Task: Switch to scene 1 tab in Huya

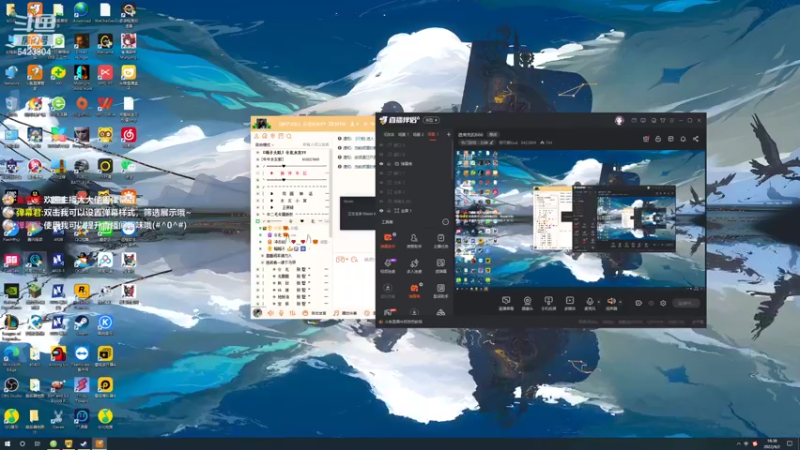Action: click(x=404, y=135)
